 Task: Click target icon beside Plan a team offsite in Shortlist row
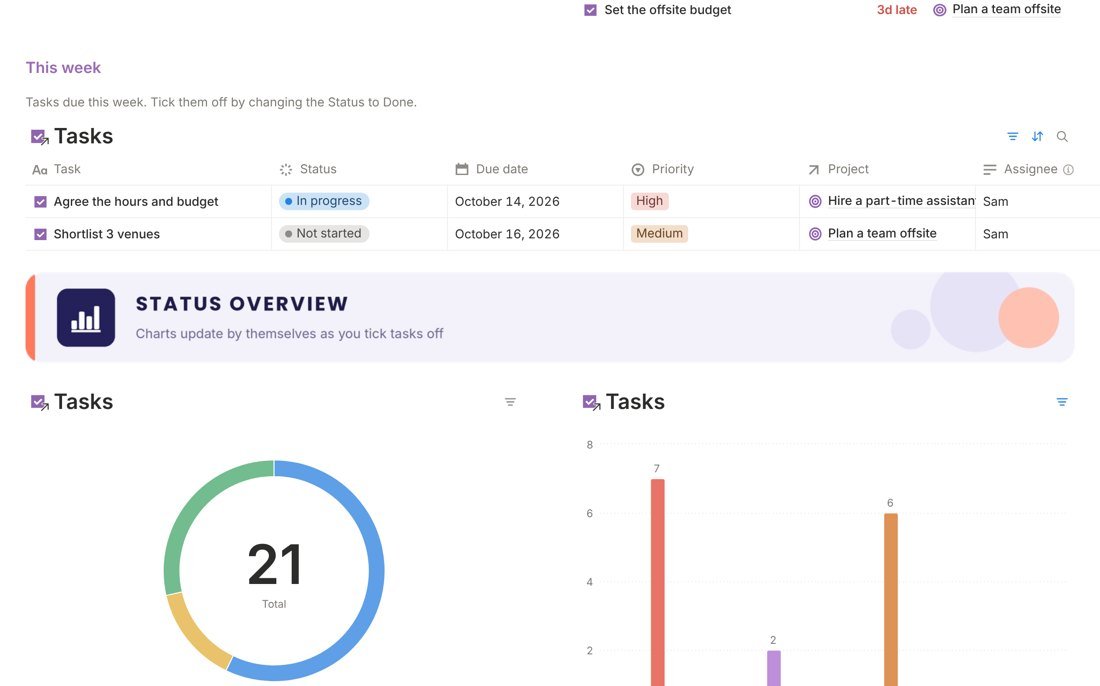[815, 234]
